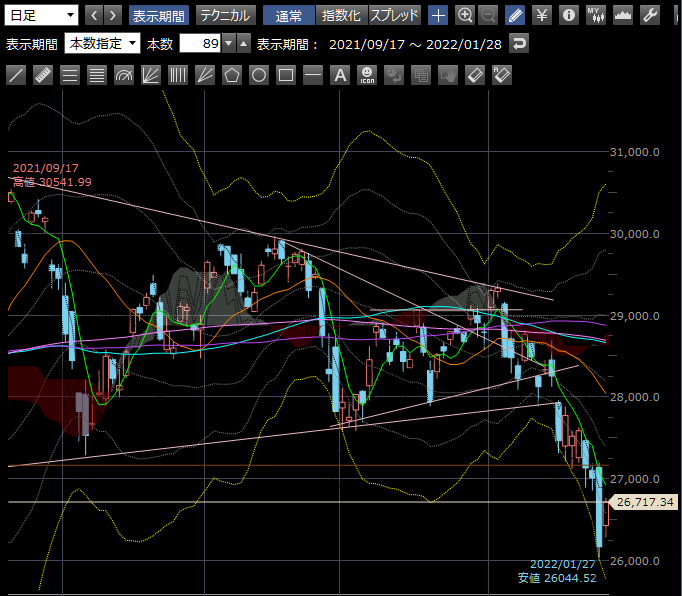Open the 本数指定 period type dropdown

[x=102, y=44]
